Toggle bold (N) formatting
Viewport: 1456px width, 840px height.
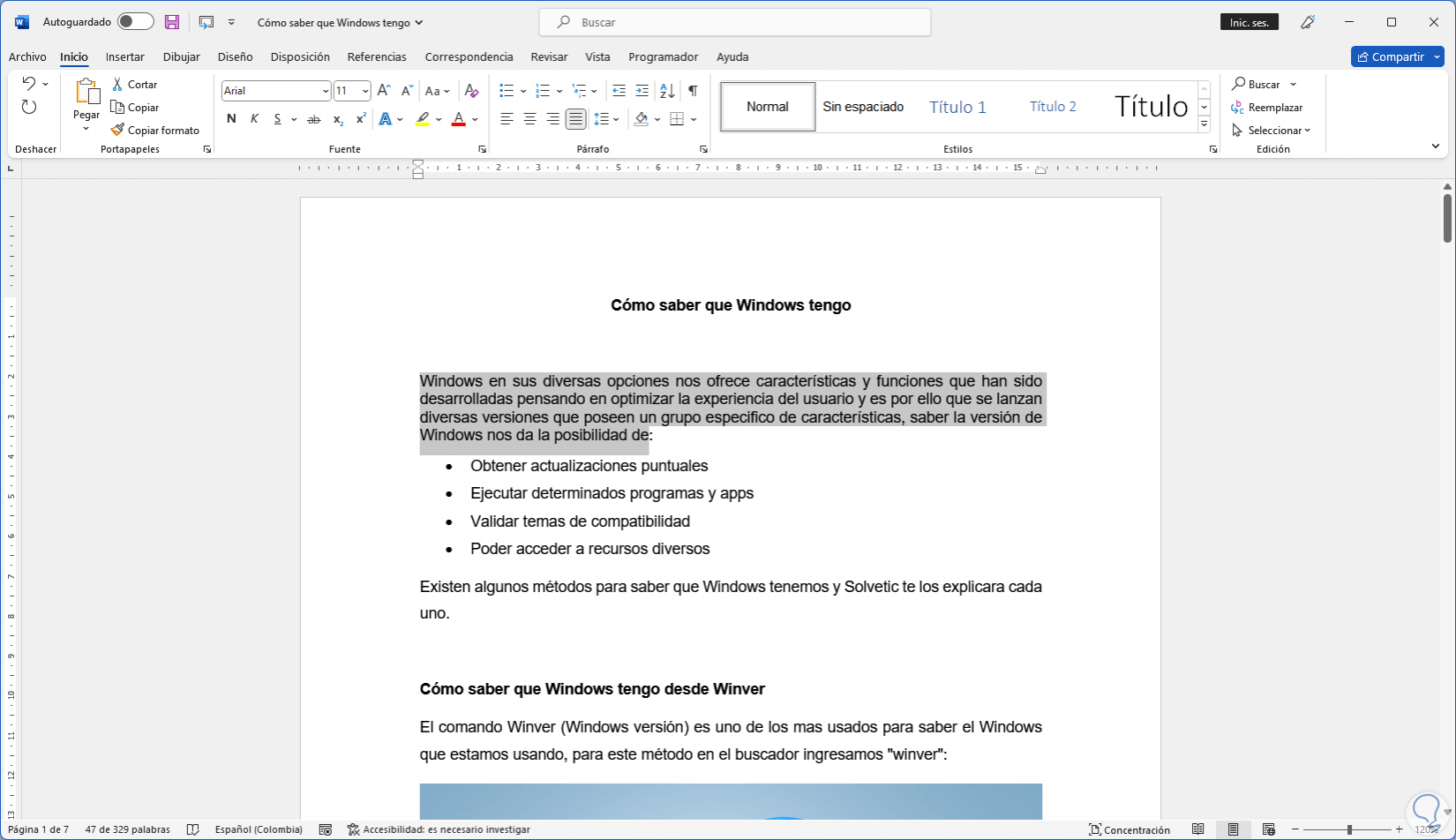(x=231, y=119)
